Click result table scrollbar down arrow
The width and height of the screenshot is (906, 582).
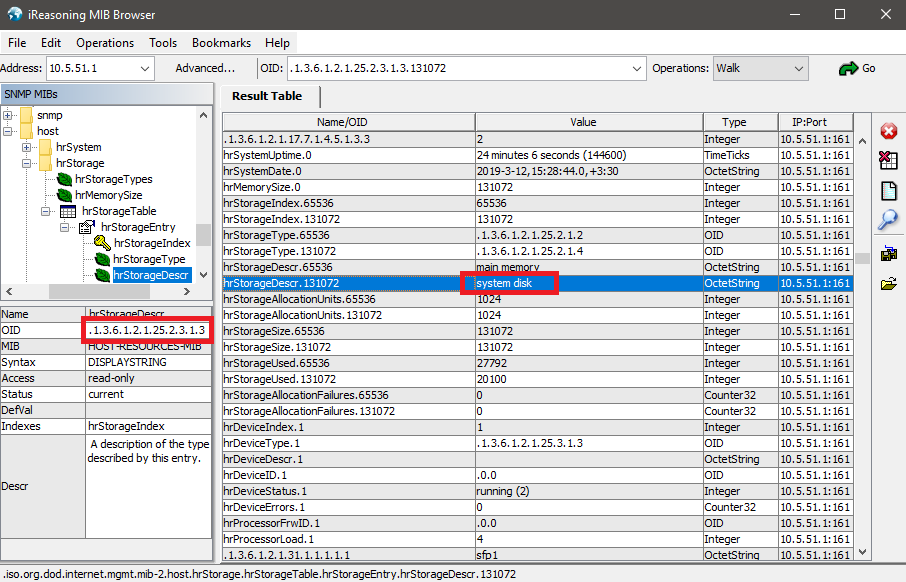pos(863,552)
